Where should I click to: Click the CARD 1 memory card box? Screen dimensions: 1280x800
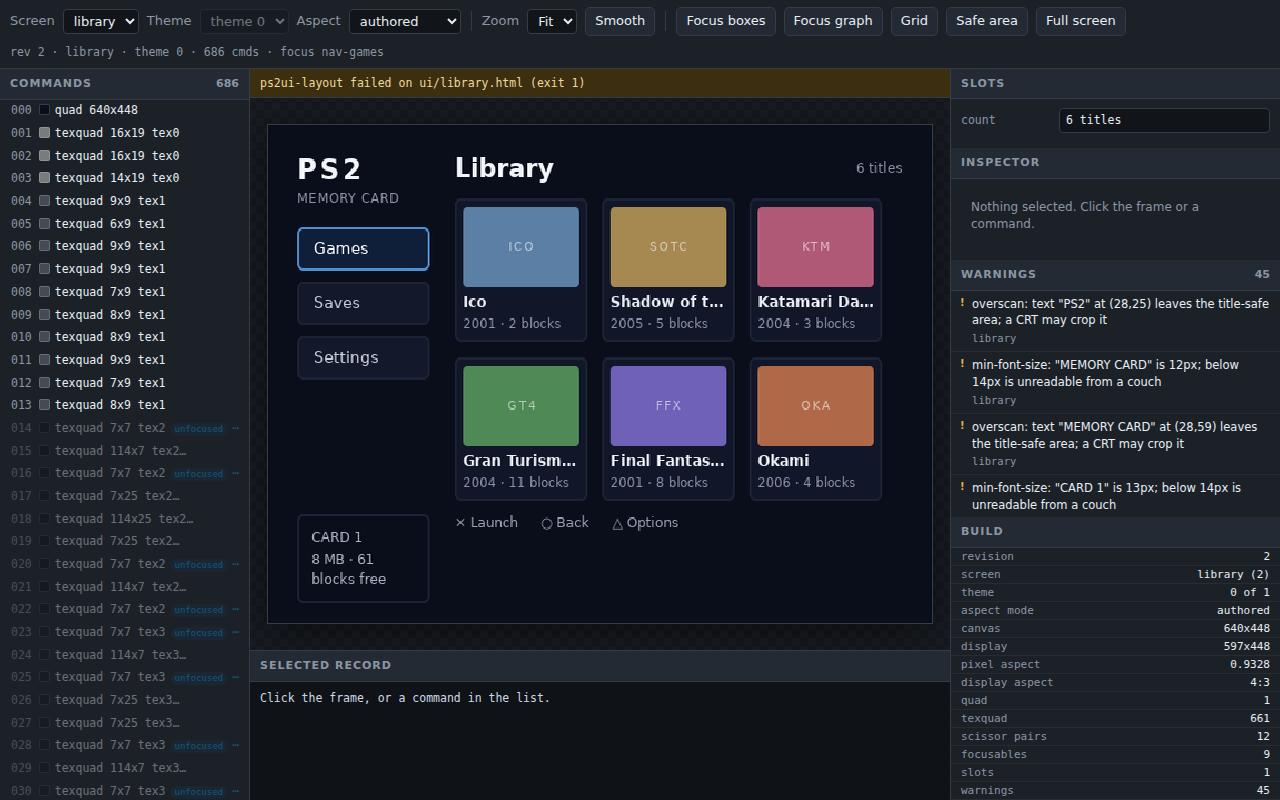click(x=363, y=559)
